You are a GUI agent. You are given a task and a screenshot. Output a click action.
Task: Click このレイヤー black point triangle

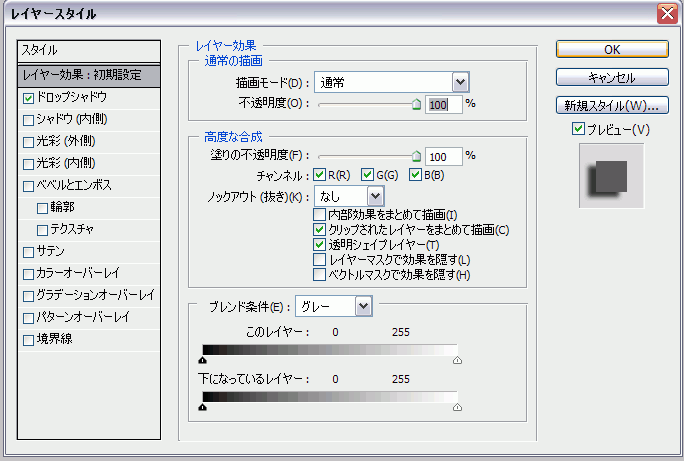click(x=202, y=360)
